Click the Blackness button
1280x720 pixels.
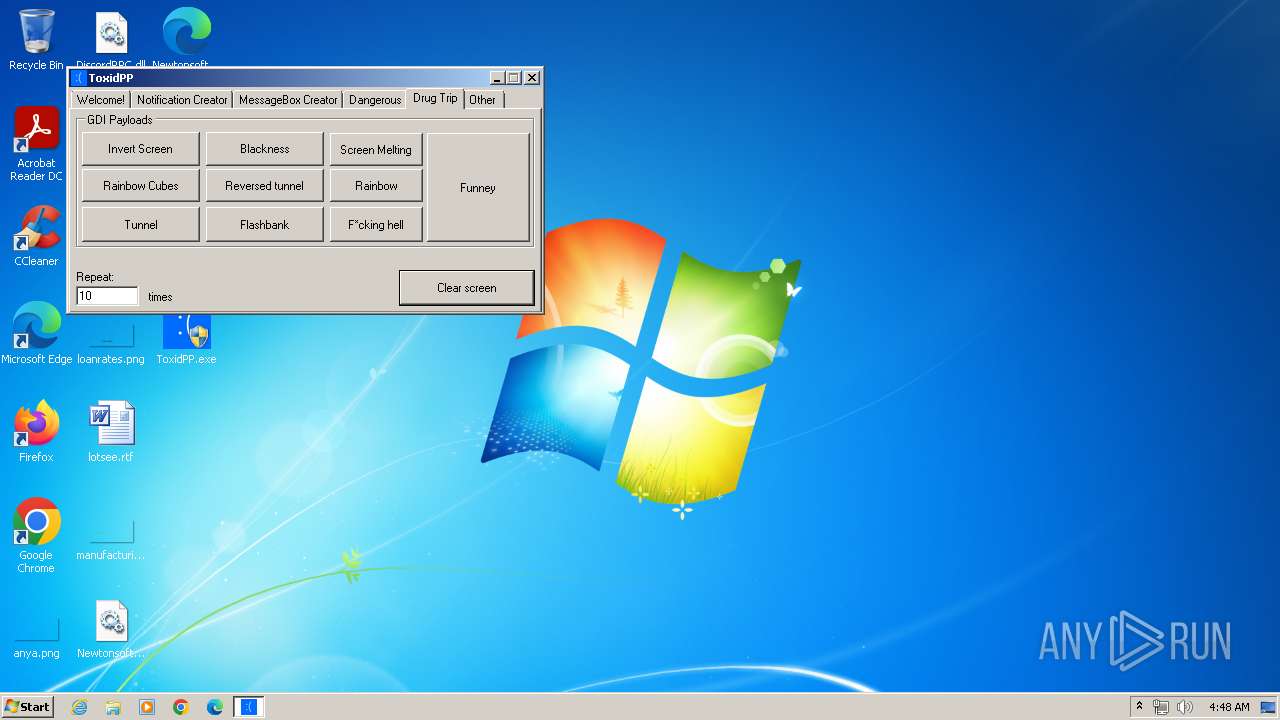(264, 149)
